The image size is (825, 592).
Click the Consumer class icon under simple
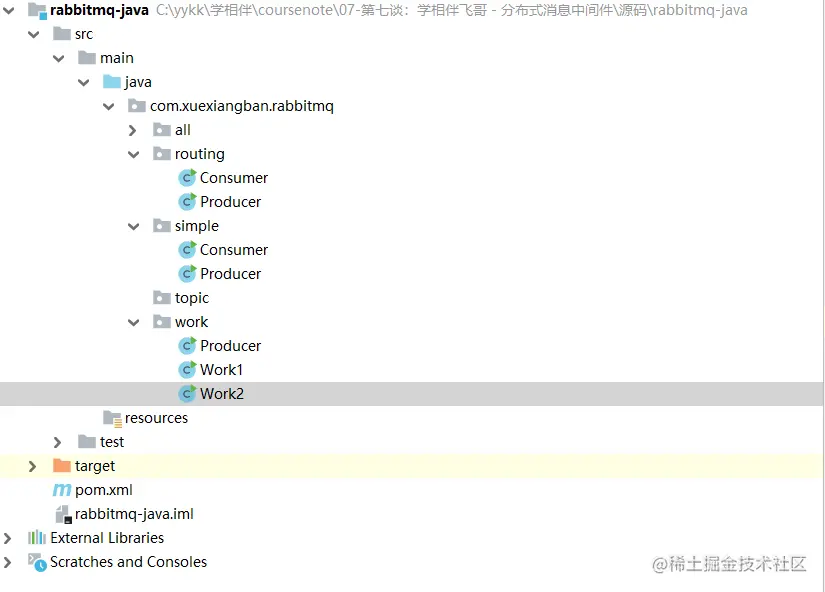(x=187, y=250)
